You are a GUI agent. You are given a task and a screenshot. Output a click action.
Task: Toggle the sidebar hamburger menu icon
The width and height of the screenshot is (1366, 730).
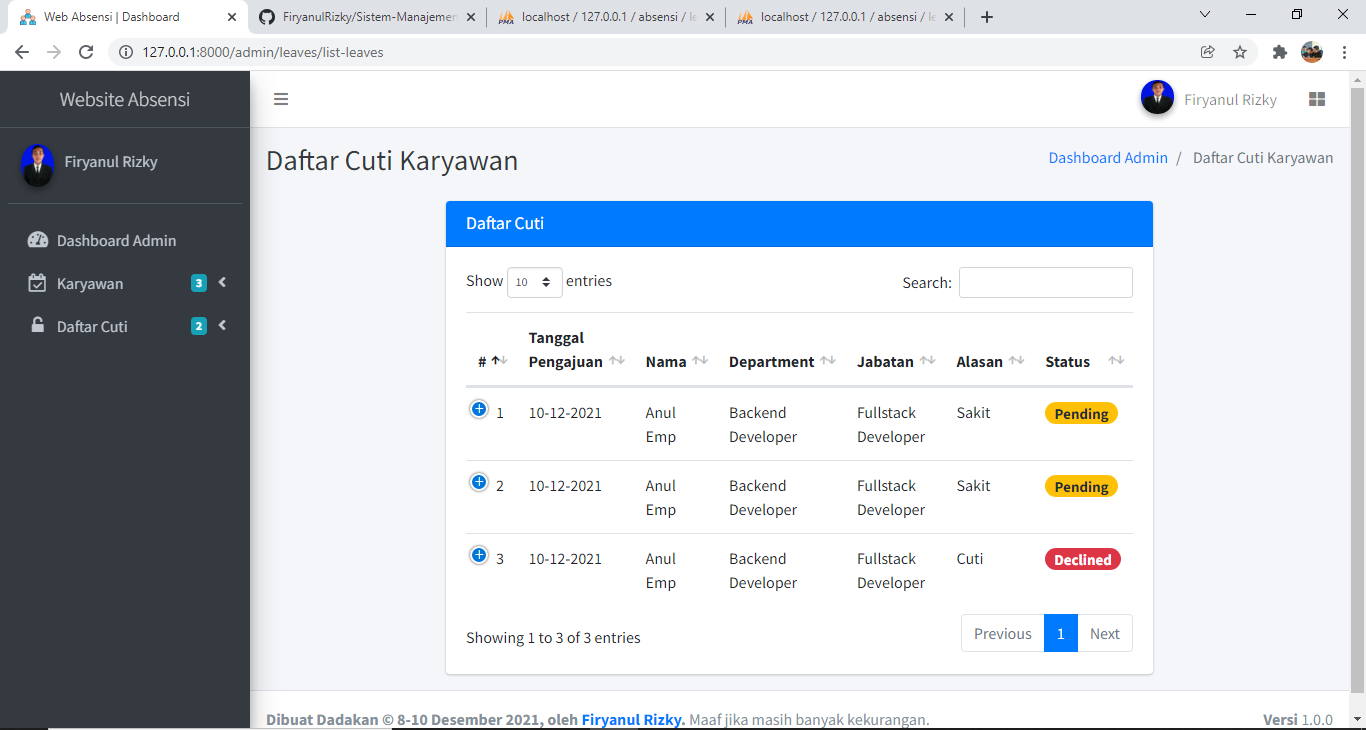pos(281,99)
